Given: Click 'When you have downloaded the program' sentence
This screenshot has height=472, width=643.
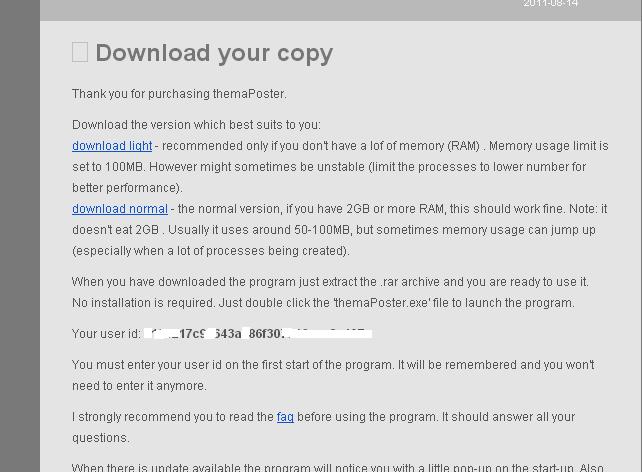Looking at the screenshot, I should click(330, 282).
